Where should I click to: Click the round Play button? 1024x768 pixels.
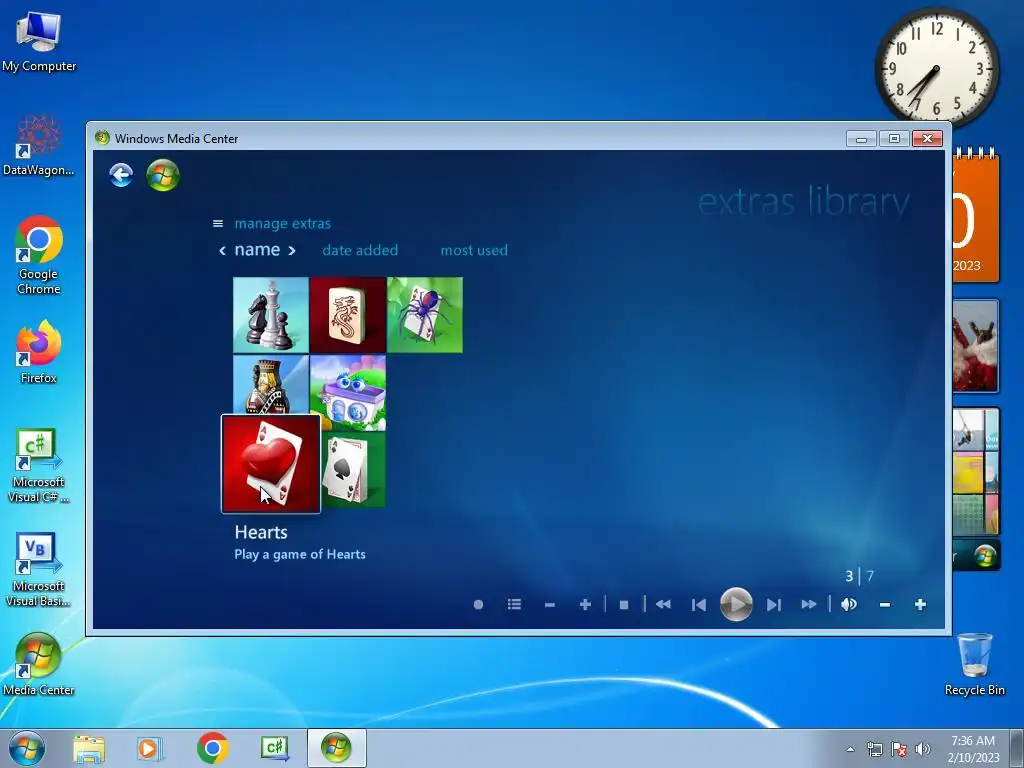(736, 604)
